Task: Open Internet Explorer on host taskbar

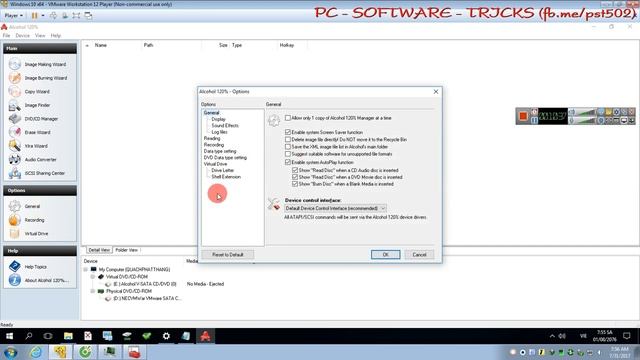Action: tap(36, 352)
